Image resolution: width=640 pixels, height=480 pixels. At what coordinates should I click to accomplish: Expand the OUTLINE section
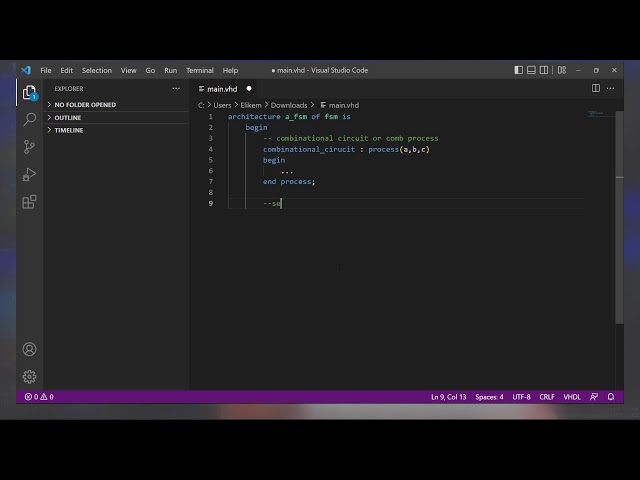[116, 118]
